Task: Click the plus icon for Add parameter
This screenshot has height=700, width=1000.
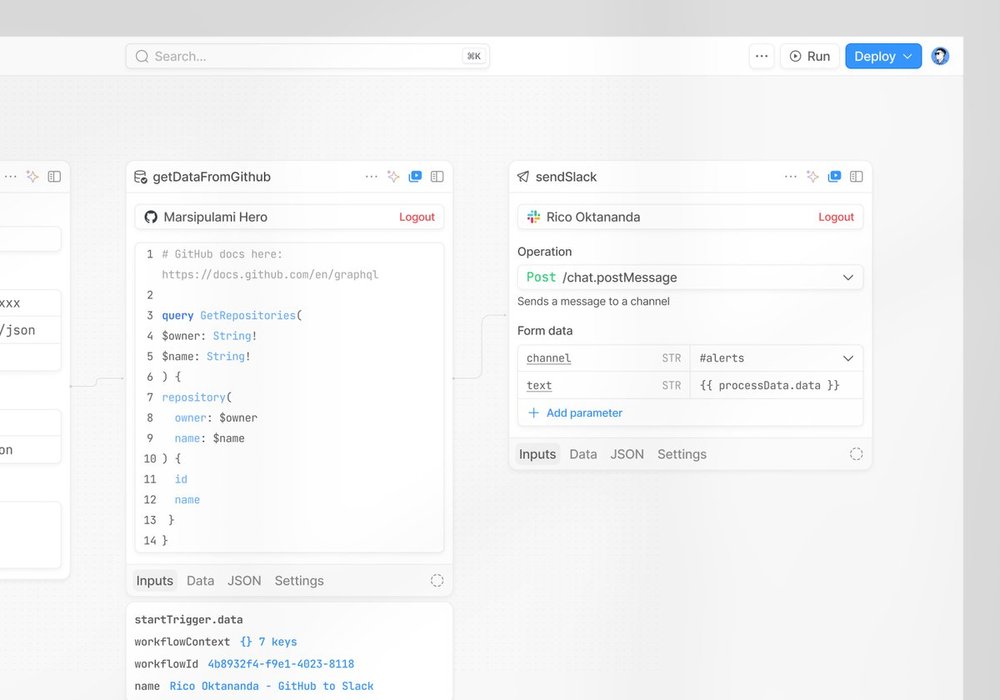Action: [534, 412]
